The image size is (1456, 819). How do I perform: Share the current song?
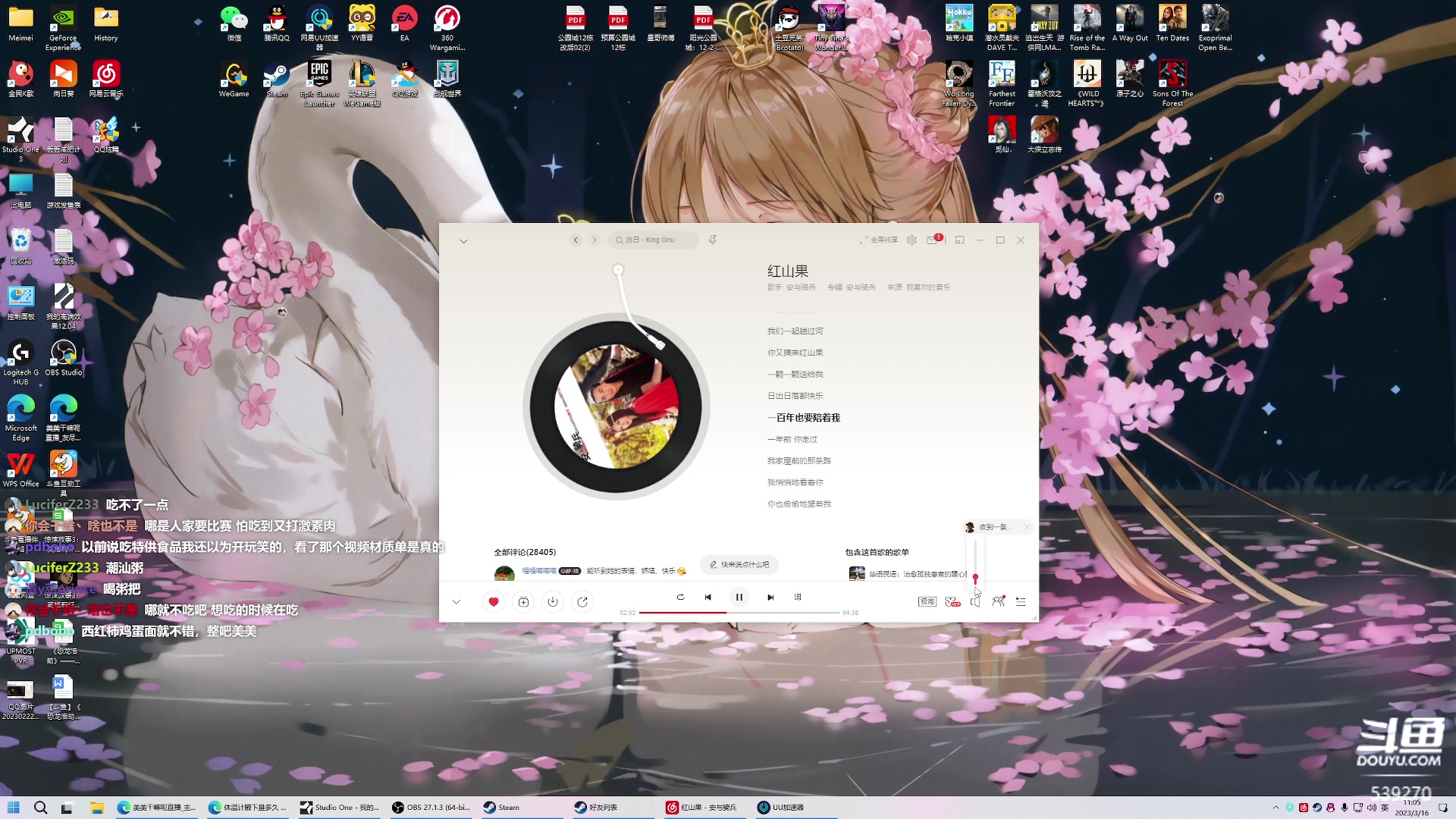point(582,601)
